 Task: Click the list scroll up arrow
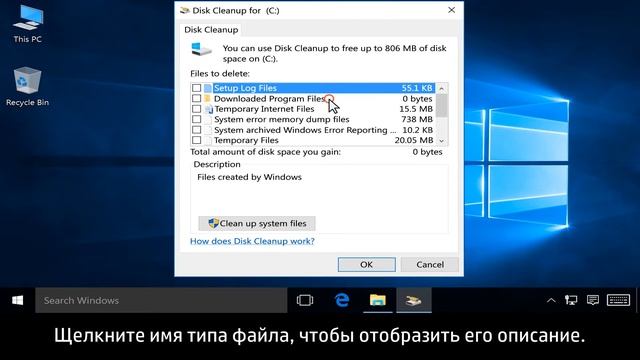442,89
